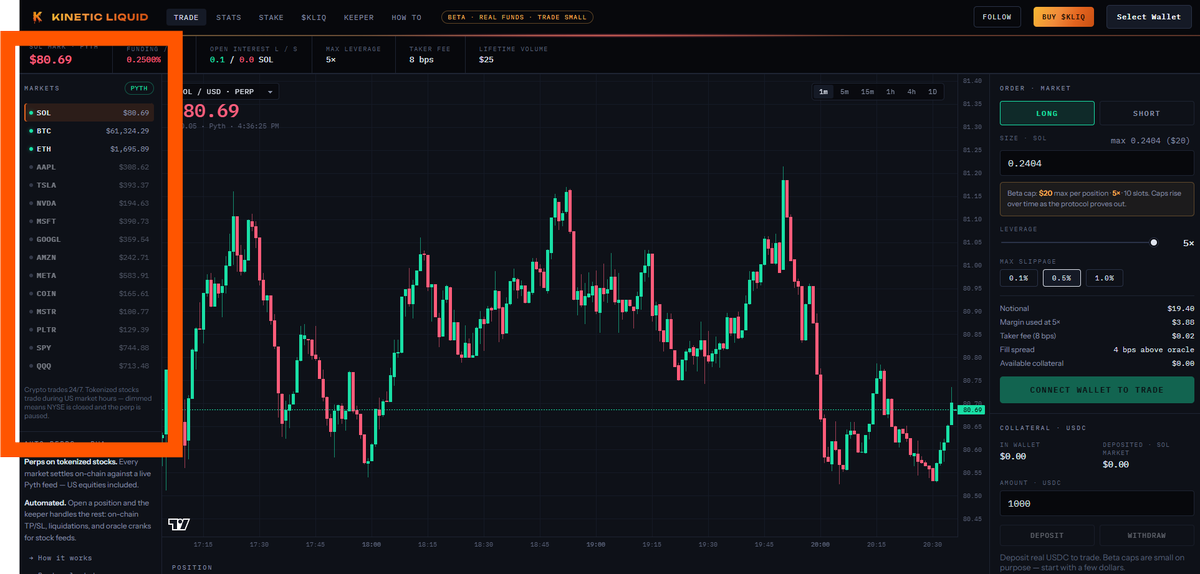Select the NVDA market row
Image resolution: width=1200 pixels, height=574 pixels.
coord(89,203)
